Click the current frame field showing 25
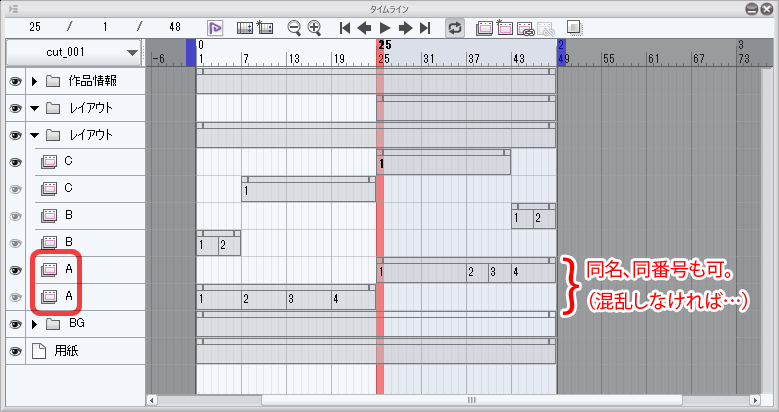779x412 pixels. 35,27
